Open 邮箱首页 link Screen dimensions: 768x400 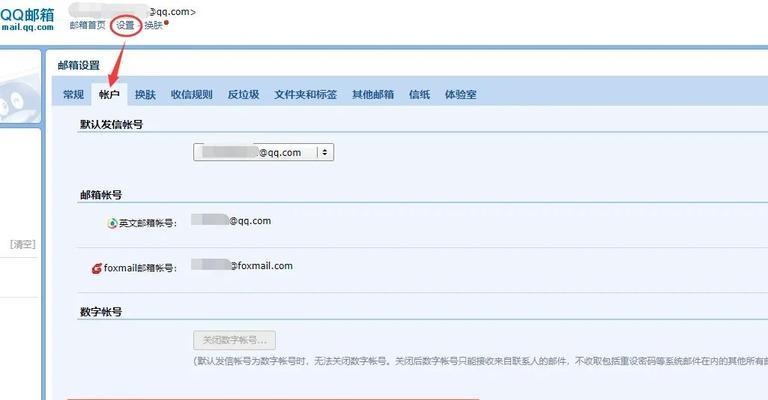(87, 25)
